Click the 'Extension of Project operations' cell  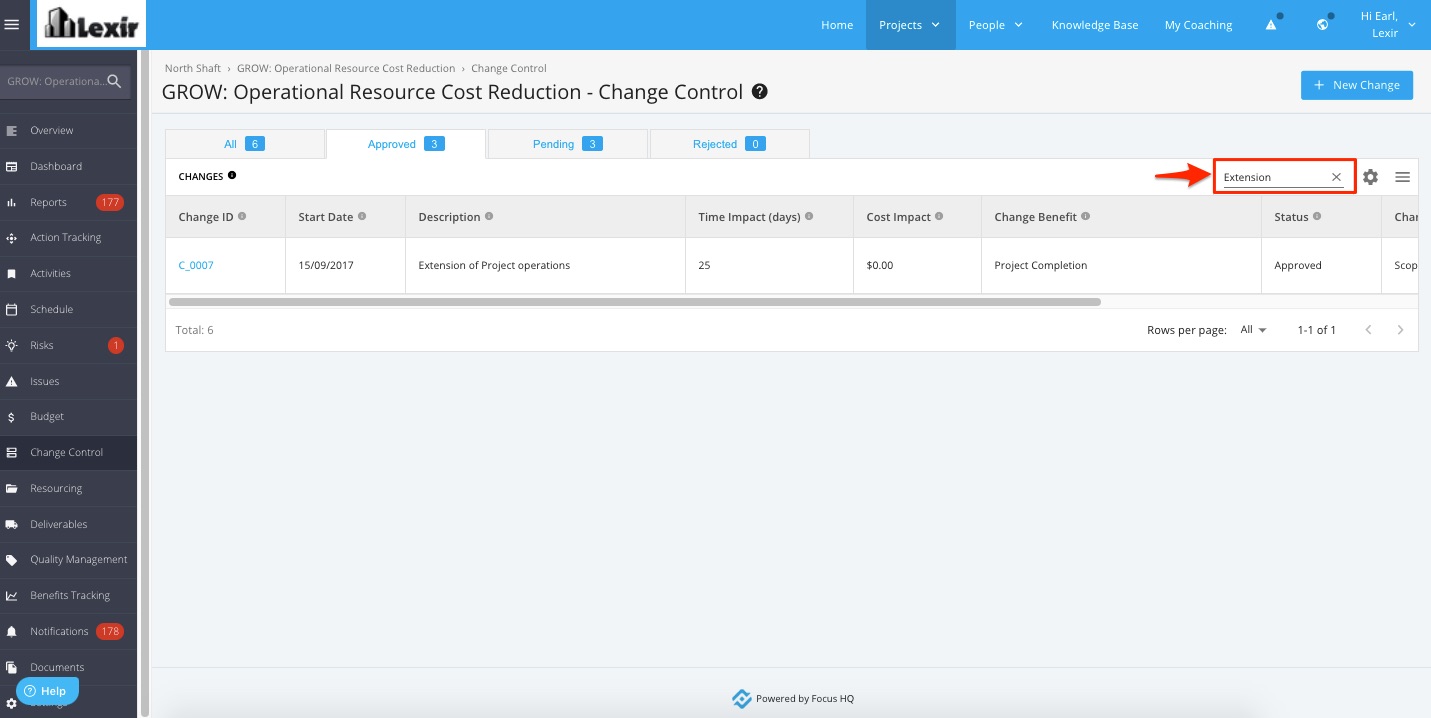pyautogui.click(x=545, y=265)
